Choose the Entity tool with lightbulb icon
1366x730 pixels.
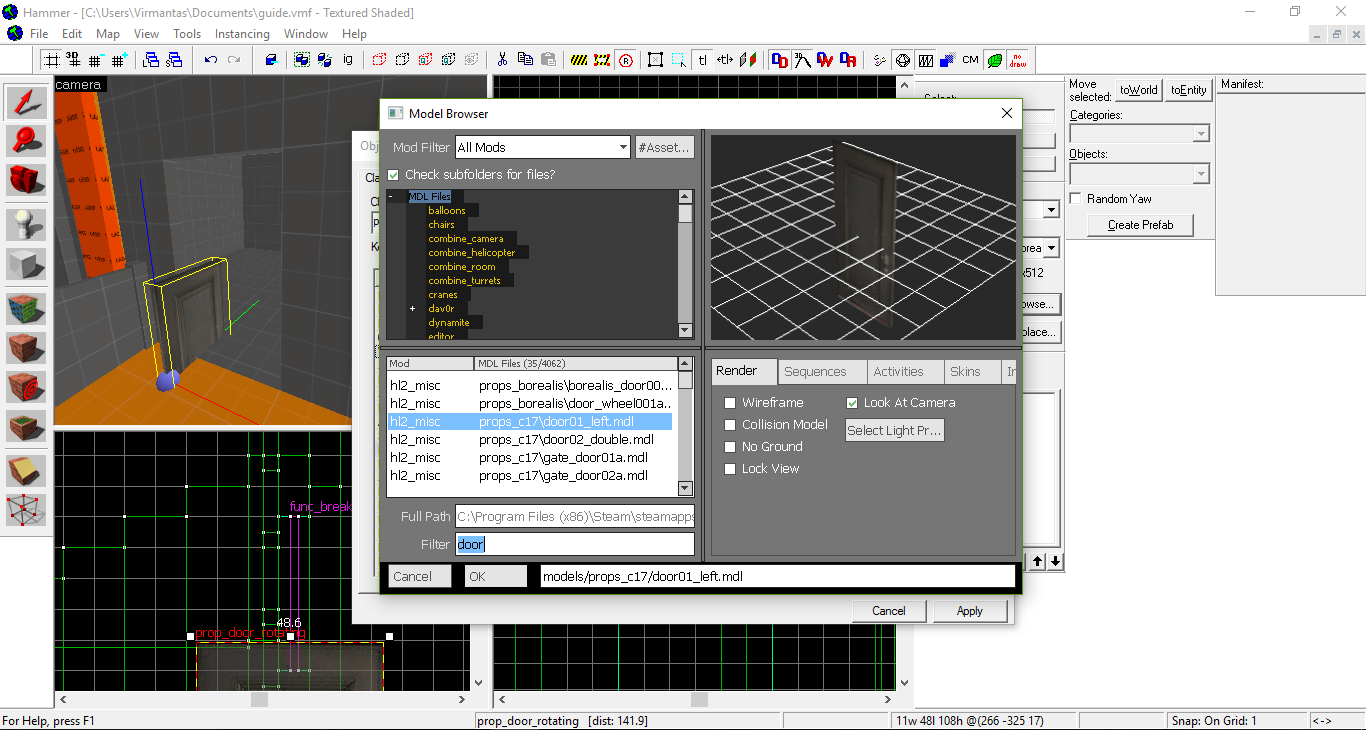[27, 224]
